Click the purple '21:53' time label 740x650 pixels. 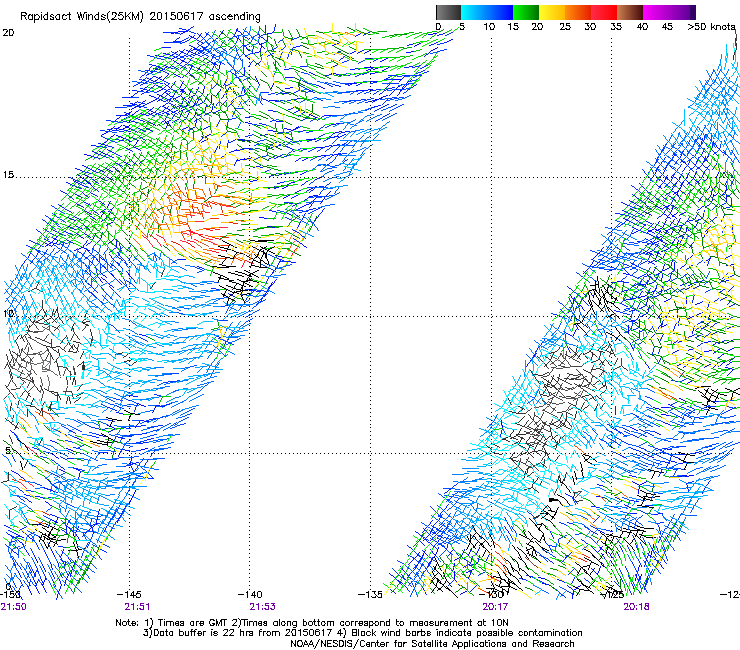pyautogui.click(x=262, y=607)
